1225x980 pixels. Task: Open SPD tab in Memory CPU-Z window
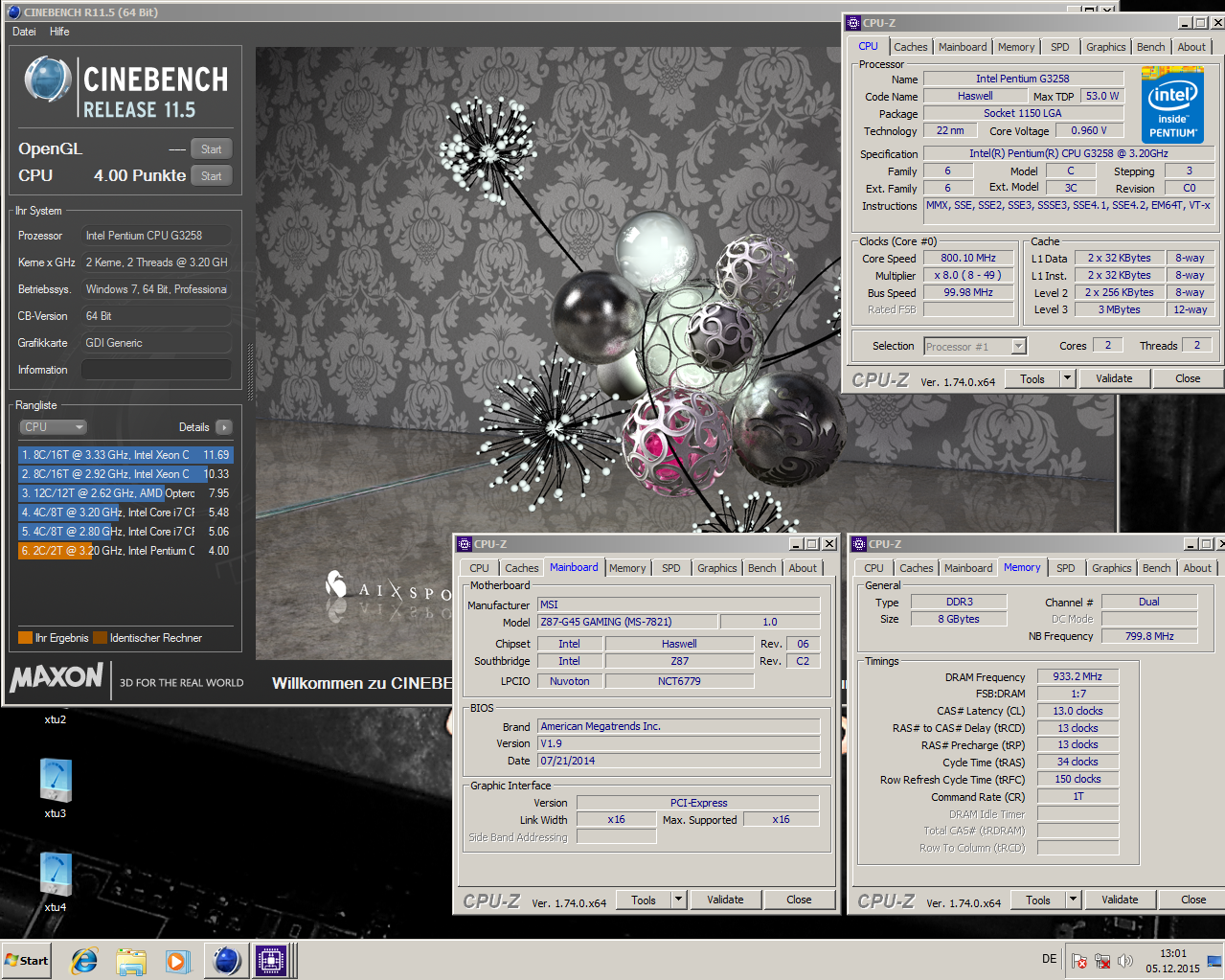coord(1065,568)
